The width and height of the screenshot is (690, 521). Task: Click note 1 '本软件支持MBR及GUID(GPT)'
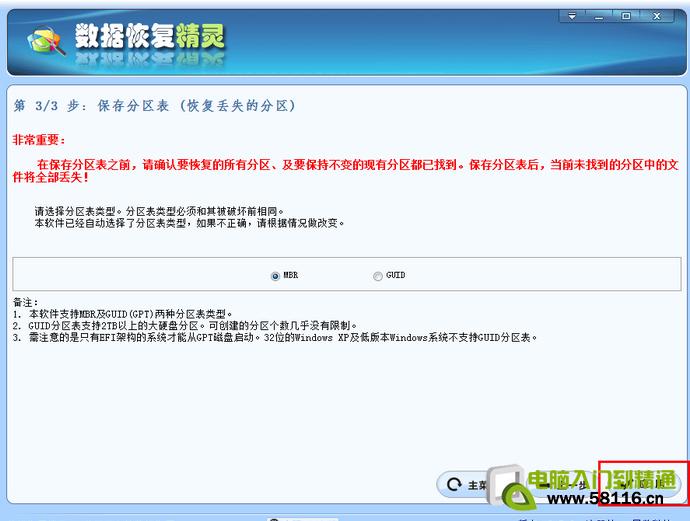[122, 314]
